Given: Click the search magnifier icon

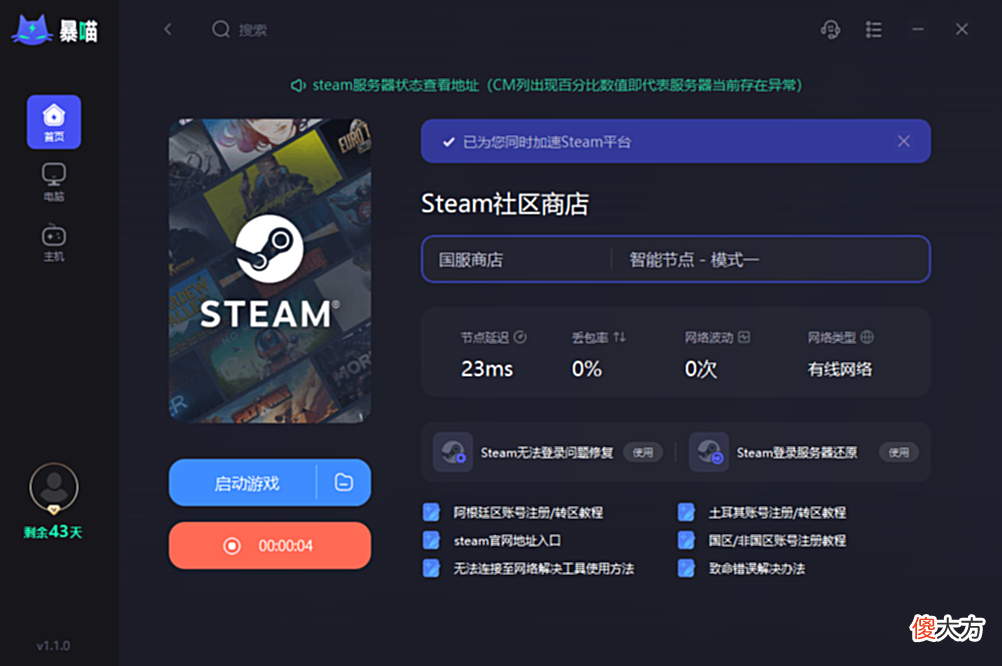Looking at the screenshot, I should (221, 29).
